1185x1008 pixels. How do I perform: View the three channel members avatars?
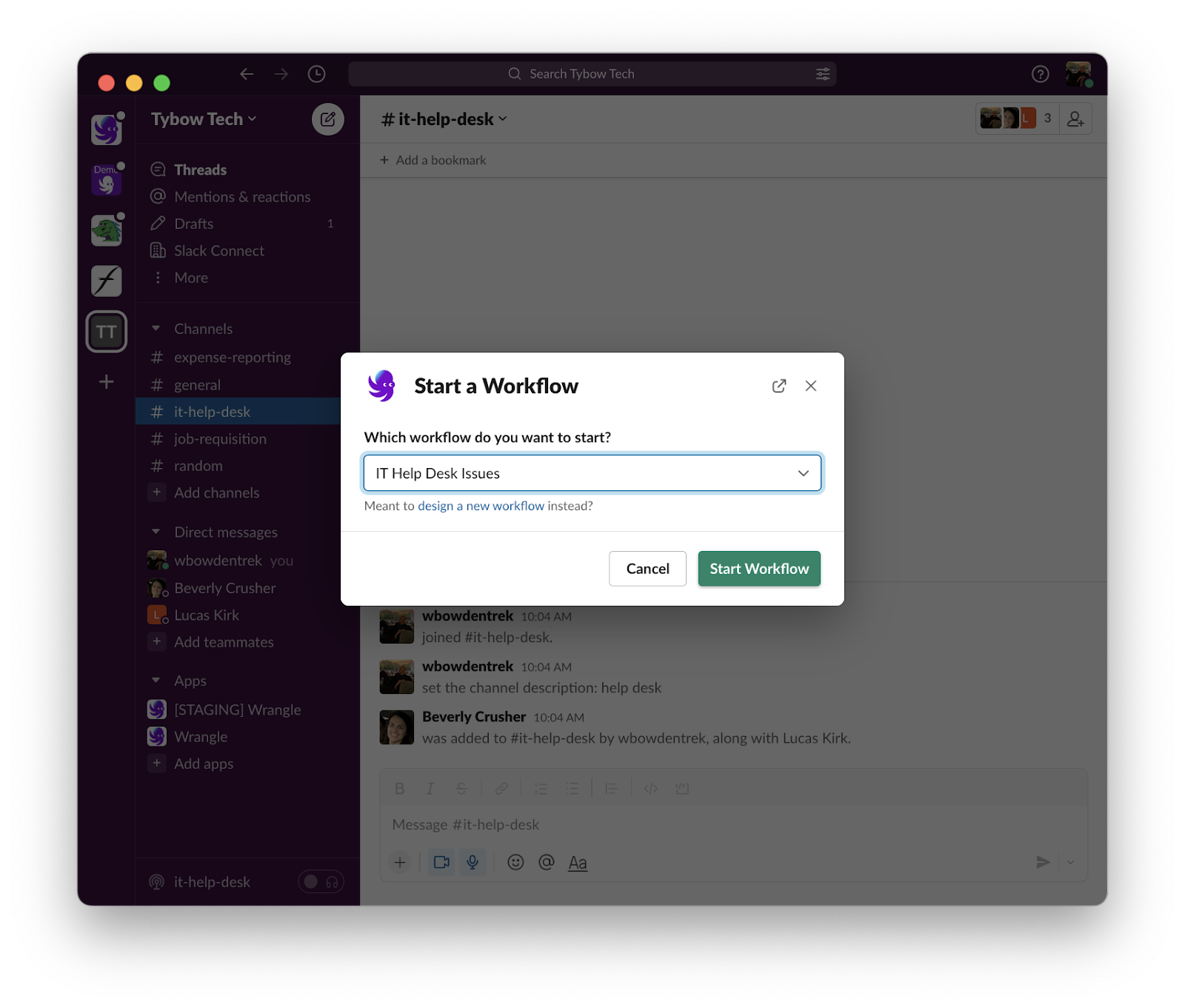tap(1018, 119)
